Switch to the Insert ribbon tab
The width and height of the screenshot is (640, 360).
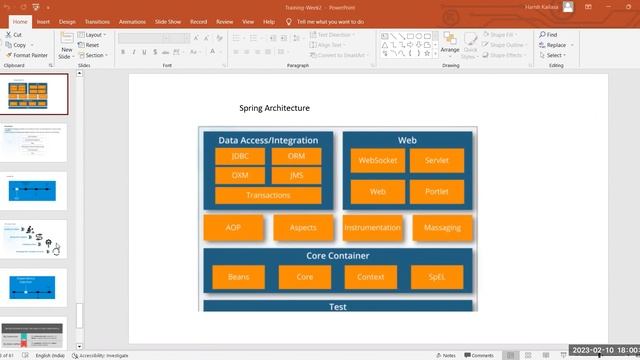pyautogui.click(x=43, y=22)
